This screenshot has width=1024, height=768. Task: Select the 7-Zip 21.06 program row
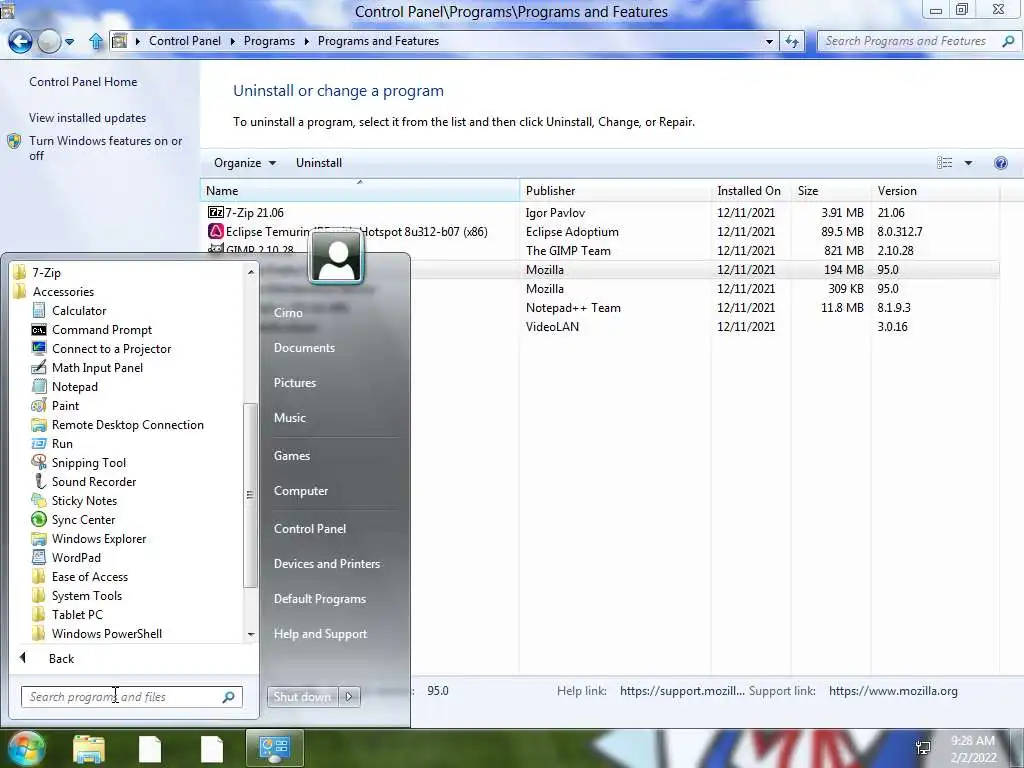pyautogui.click(x=600, y=213)
